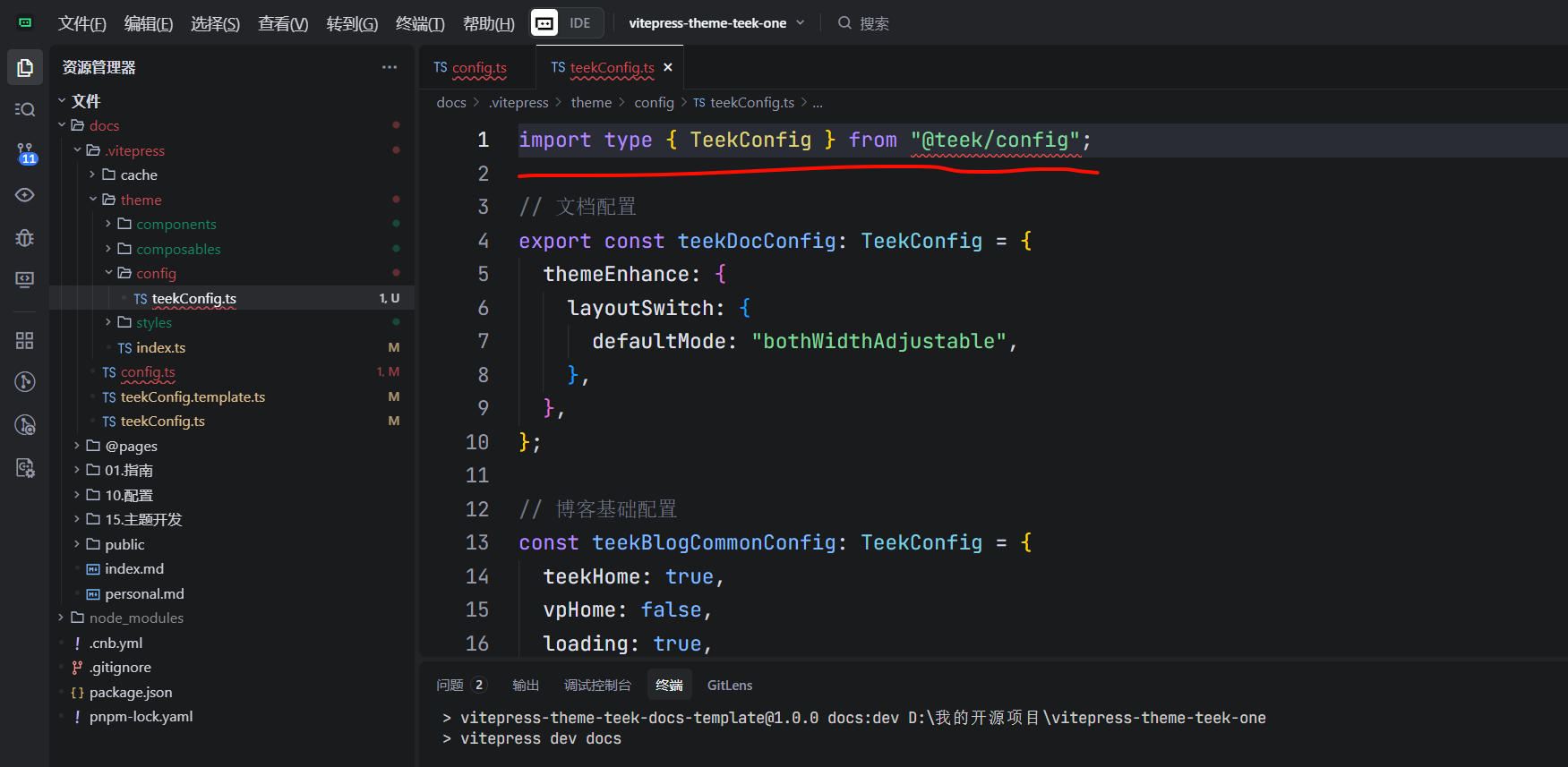Open the Extensions grid icon

pyautogui.click(x=25, y=340)
